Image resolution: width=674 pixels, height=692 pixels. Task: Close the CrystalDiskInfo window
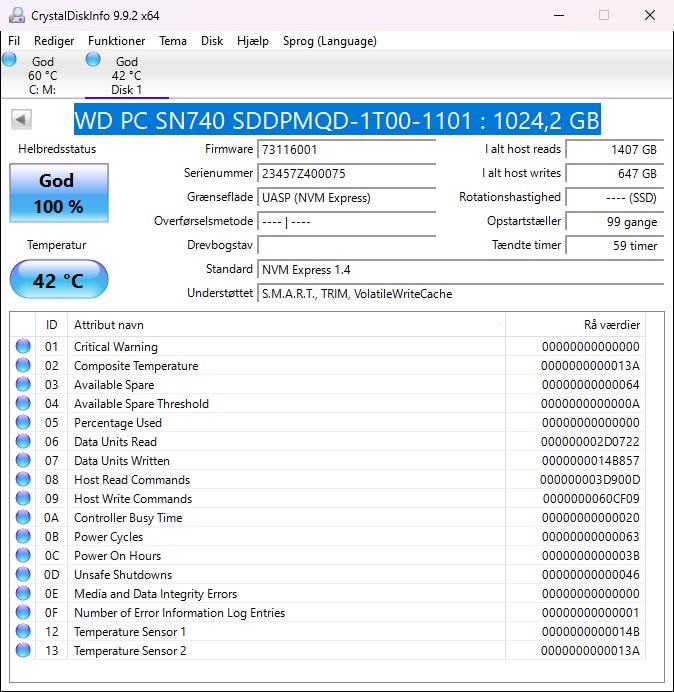click(x=650, y=15)
